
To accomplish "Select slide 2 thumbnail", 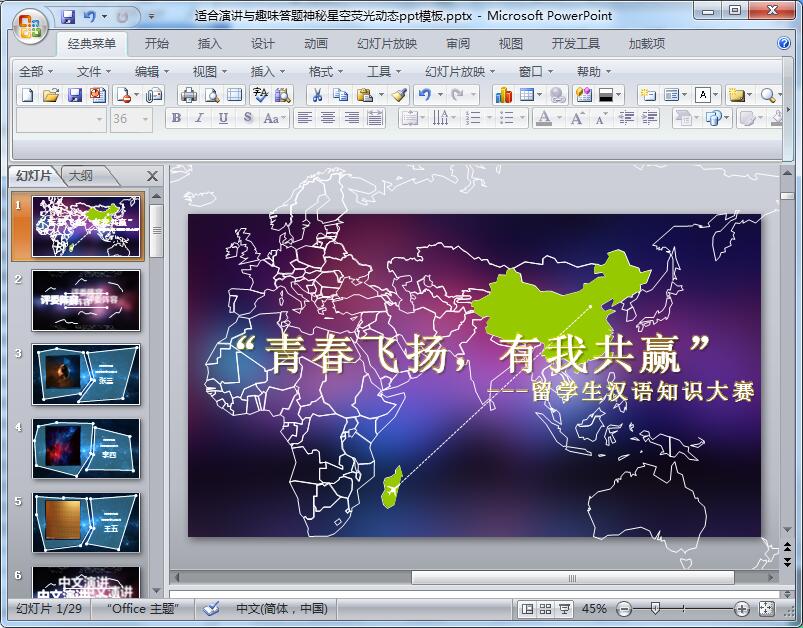I will coord(86,300).
